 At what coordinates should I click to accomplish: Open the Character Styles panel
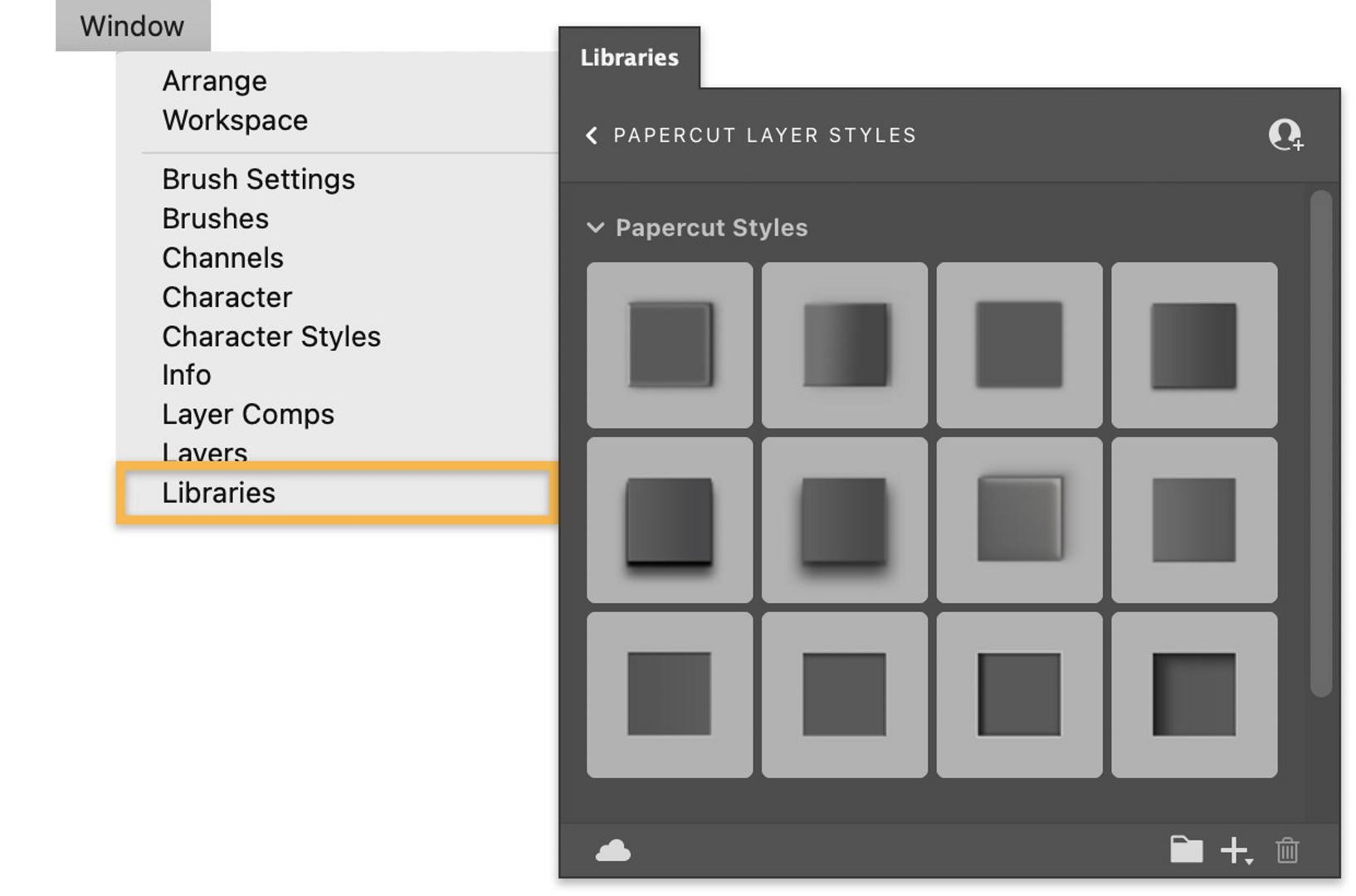pyautogui.click(x=271, y=336)
